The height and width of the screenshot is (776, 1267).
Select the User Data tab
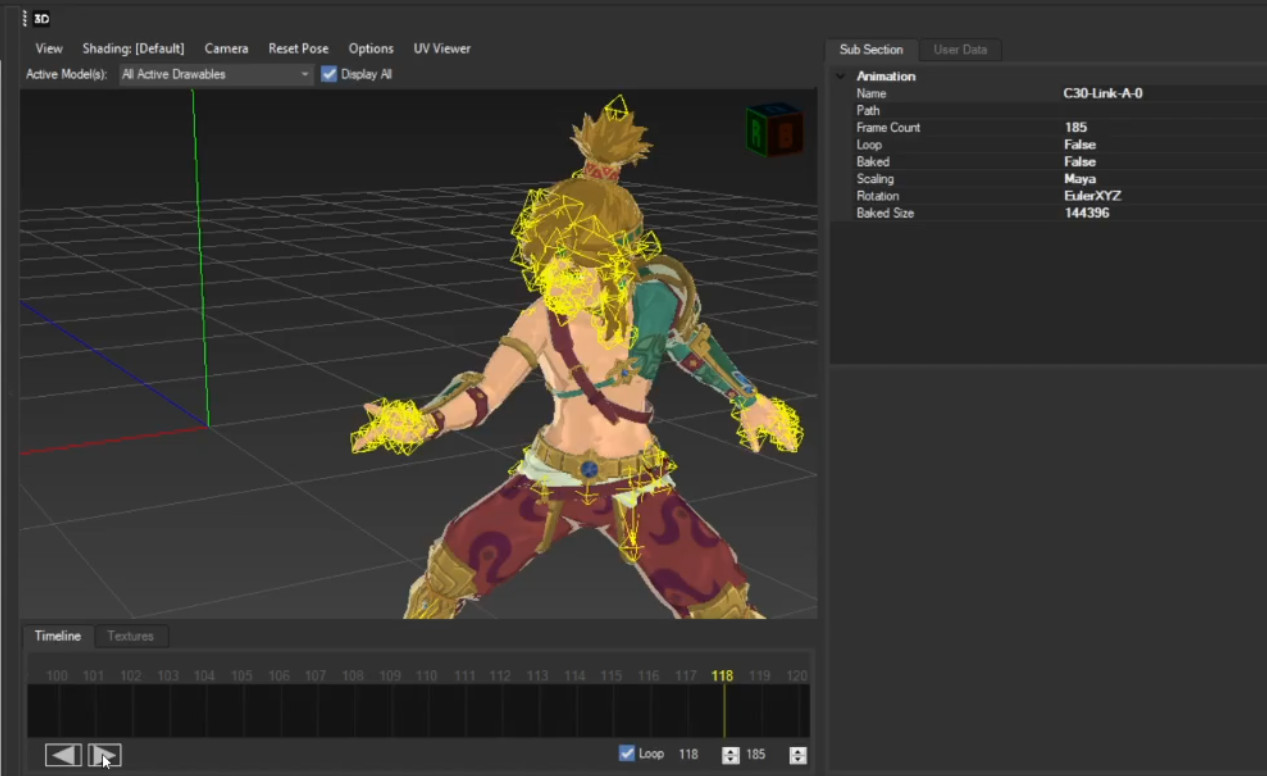[x=959, y=49]
